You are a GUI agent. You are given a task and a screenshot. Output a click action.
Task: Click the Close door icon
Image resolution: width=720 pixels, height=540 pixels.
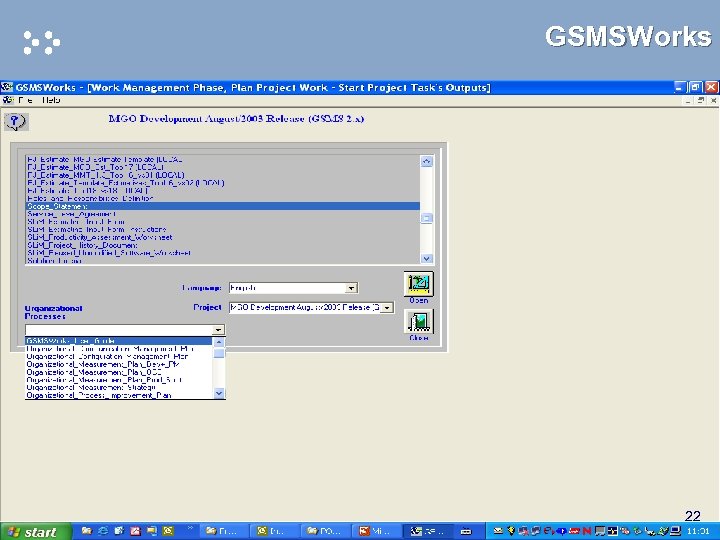pos(418,321)
